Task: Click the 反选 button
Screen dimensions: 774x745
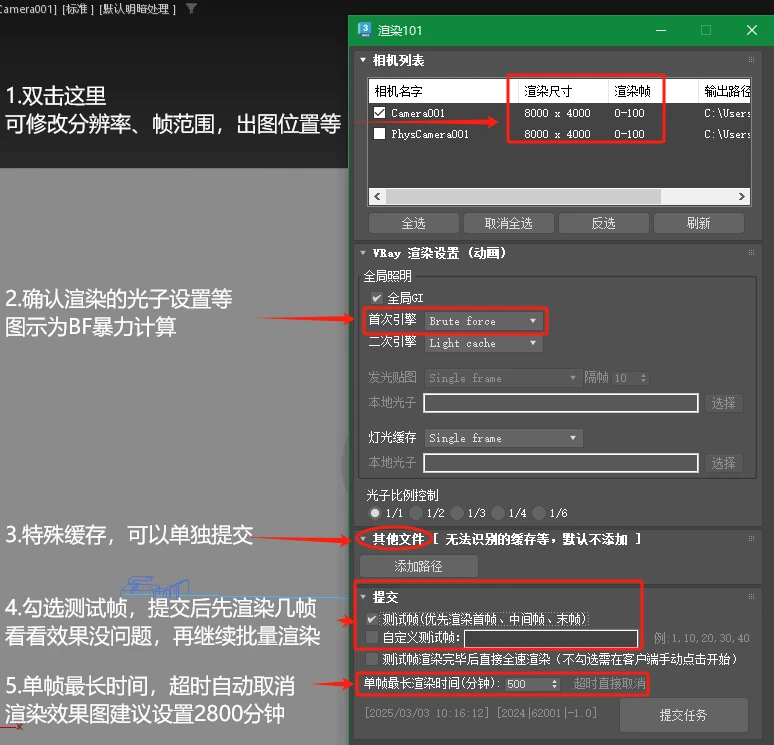Action: 603,223
